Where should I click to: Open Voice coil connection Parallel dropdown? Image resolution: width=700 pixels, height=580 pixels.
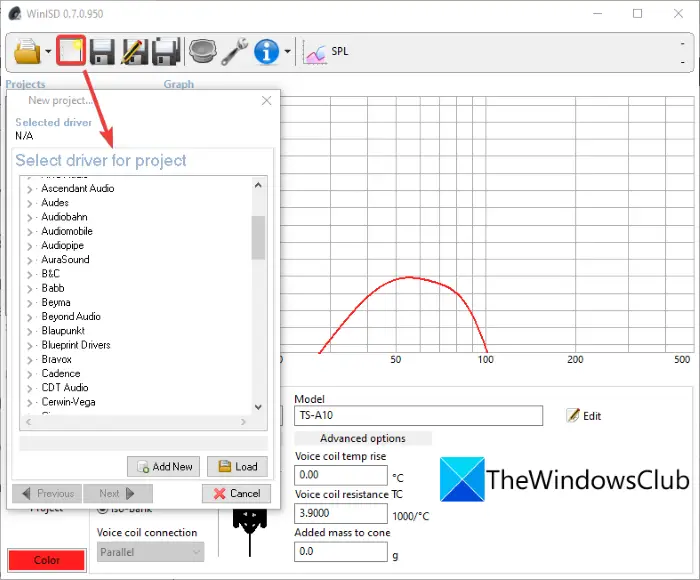[x=150, y=552]
